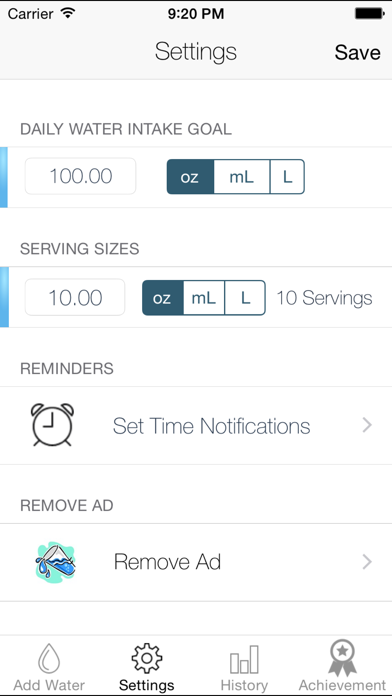Open the Achievement ribbon badge icon

342,657
